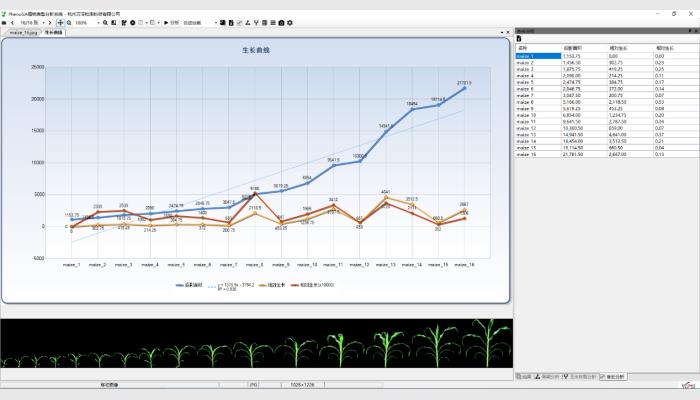Expand the analysis mode dropdown
The height and width of the screenshot is (400, 700).
200,22
